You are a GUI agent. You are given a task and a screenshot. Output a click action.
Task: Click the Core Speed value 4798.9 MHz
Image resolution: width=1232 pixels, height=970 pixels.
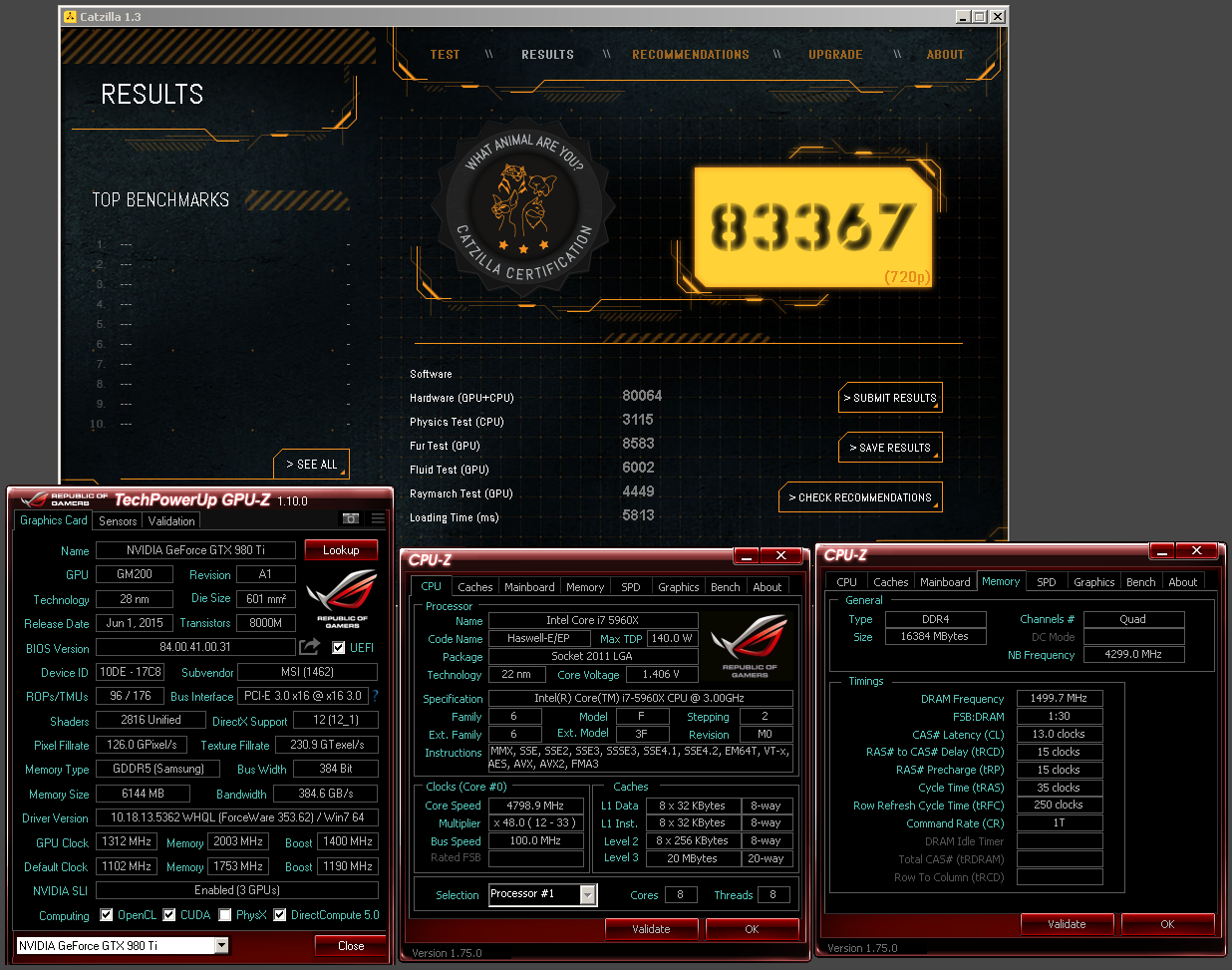[535, 806]
